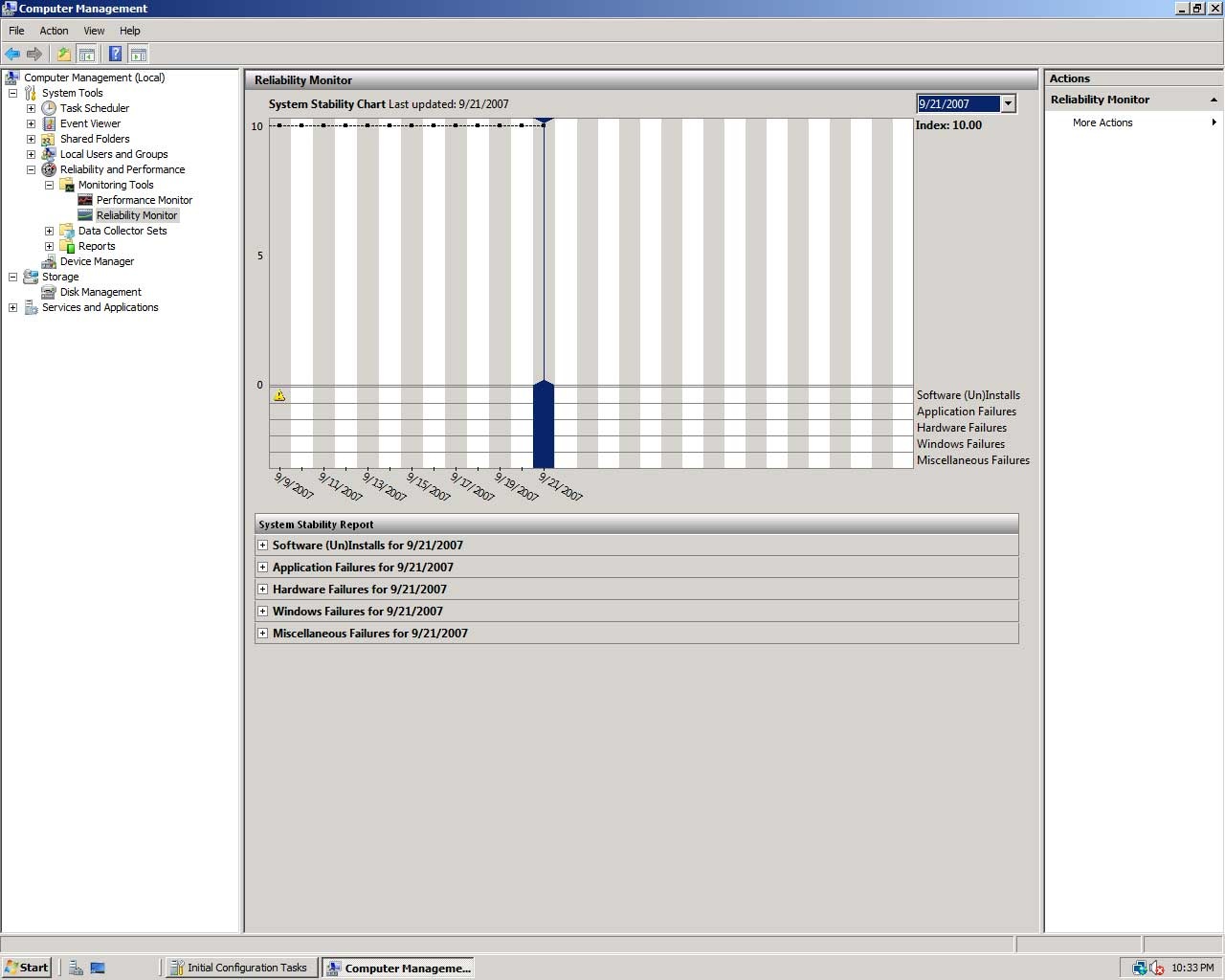The width and height of the screenshot is (1225, 980).
Task: Click the Start button
Action: coord(27,968)
